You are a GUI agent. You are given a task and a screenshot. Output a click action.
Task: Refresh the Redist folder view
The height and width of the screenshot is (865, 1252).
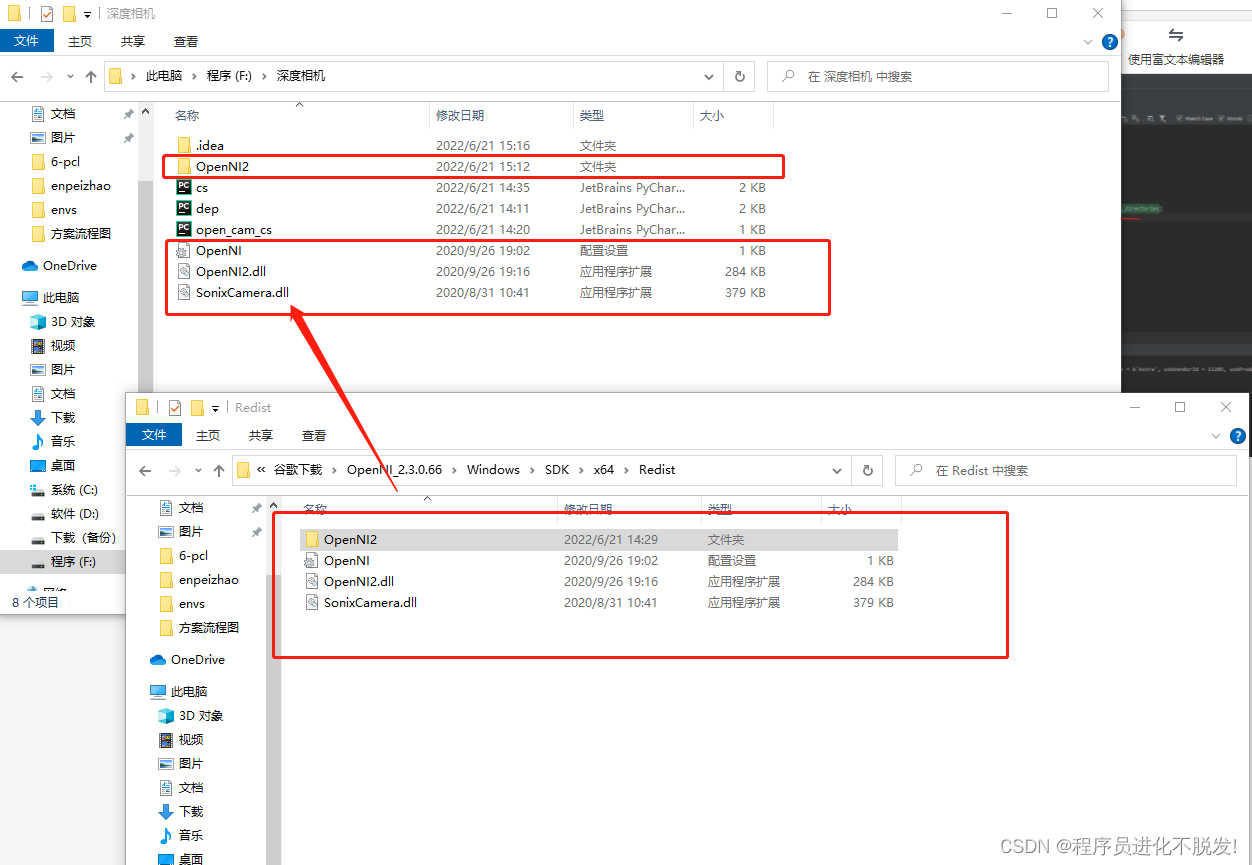866,470
